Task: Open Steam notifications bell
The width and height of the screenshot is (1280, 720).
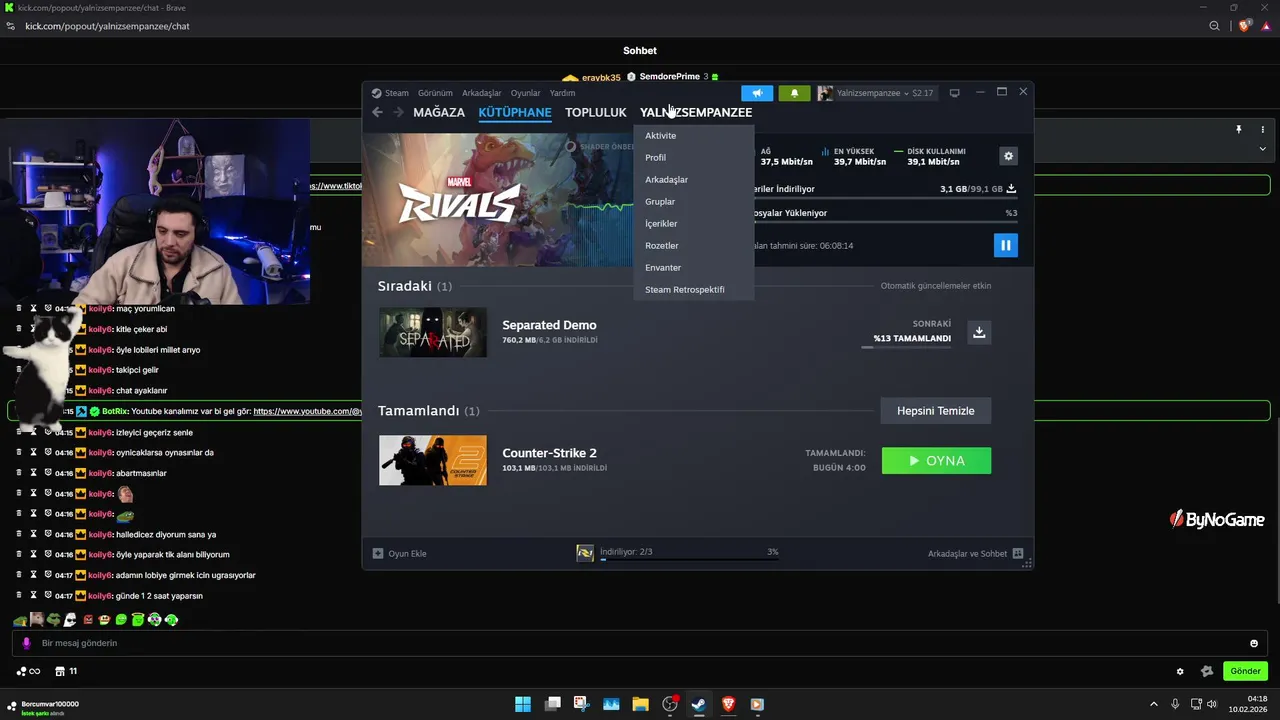Action: pos(795,93)
